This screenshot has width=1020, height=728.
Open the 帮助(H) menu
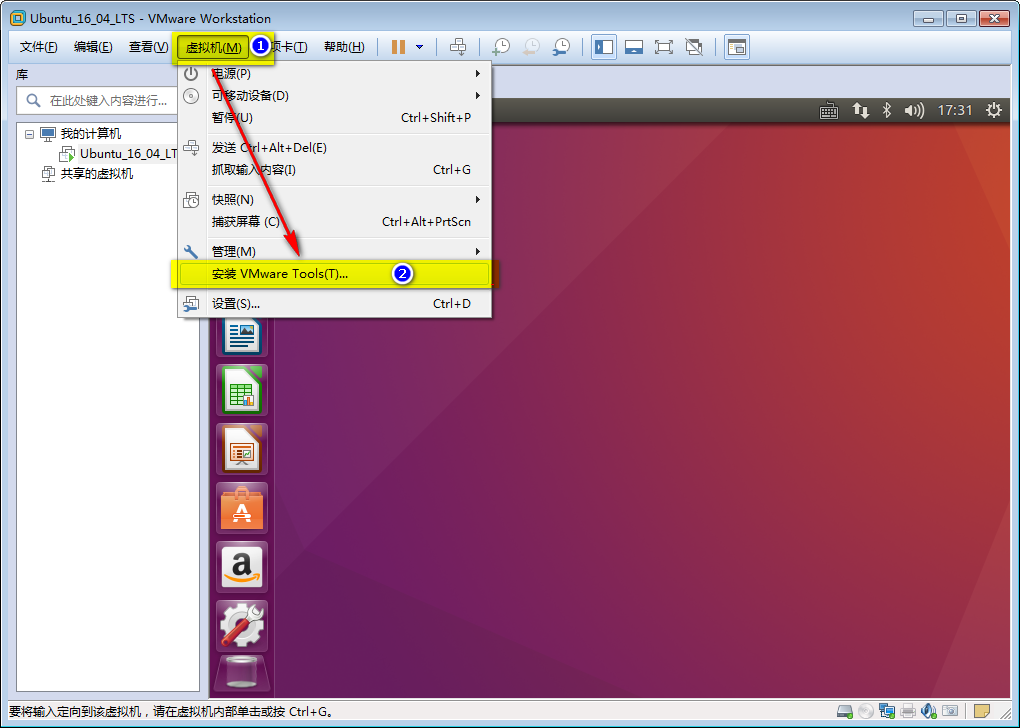pos(344,47)
